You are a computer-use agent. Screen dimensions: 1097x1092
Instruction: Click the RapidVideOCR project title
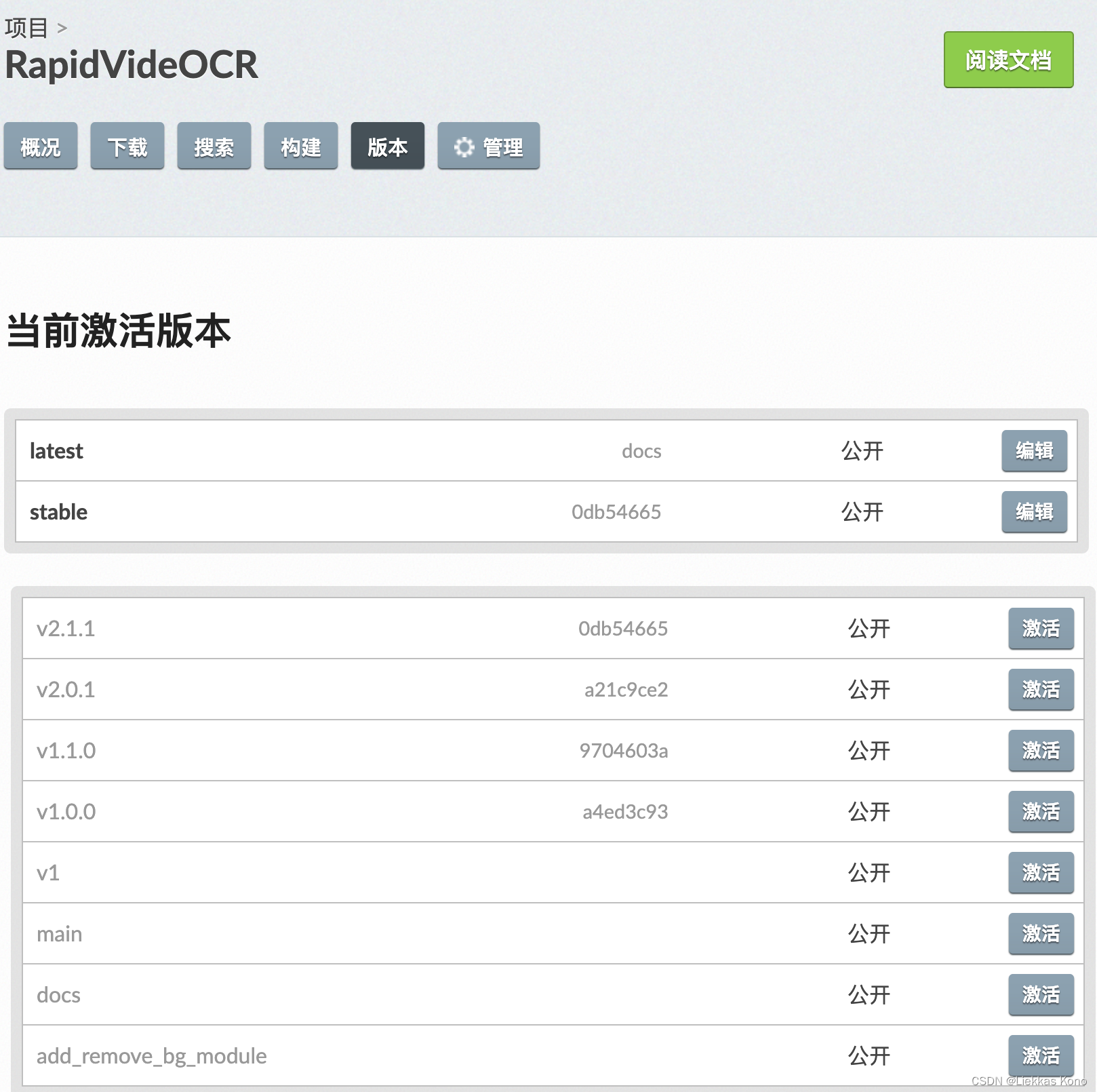click(131, 64)
